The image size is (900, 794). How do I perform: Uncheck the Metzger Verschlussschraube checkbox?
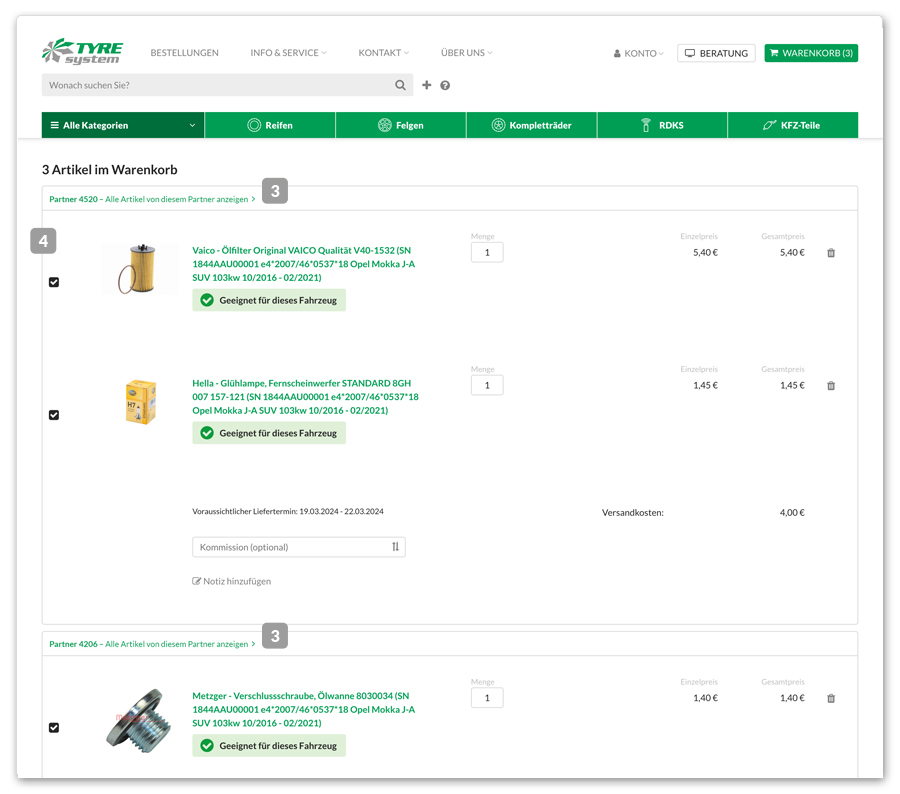54,727
